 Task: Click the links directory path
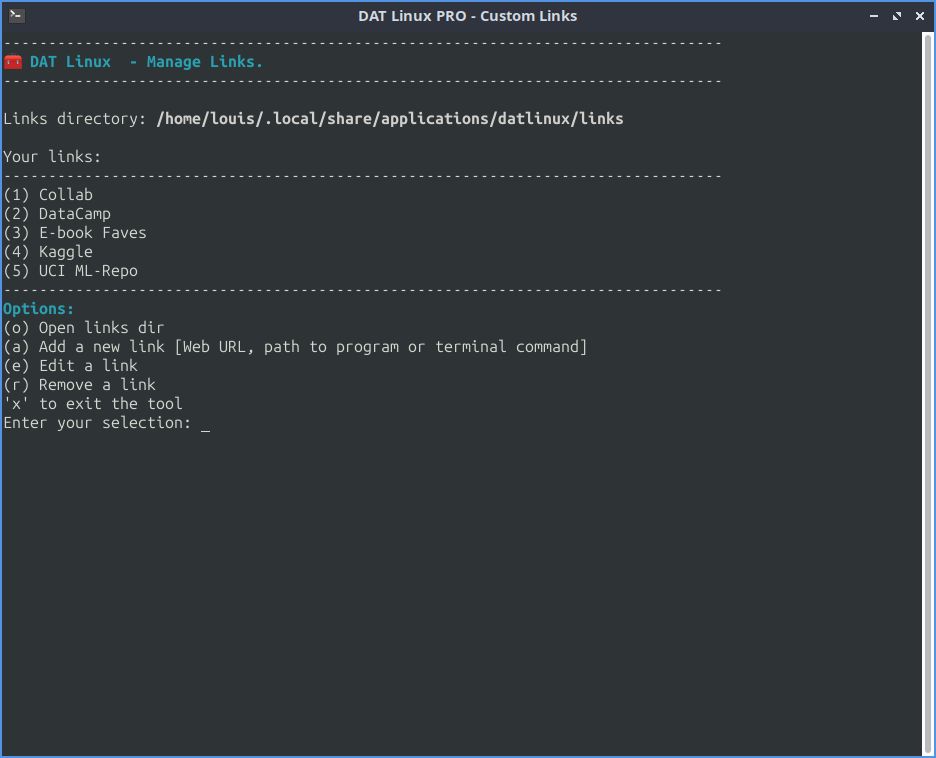click(x=389, y=118)
